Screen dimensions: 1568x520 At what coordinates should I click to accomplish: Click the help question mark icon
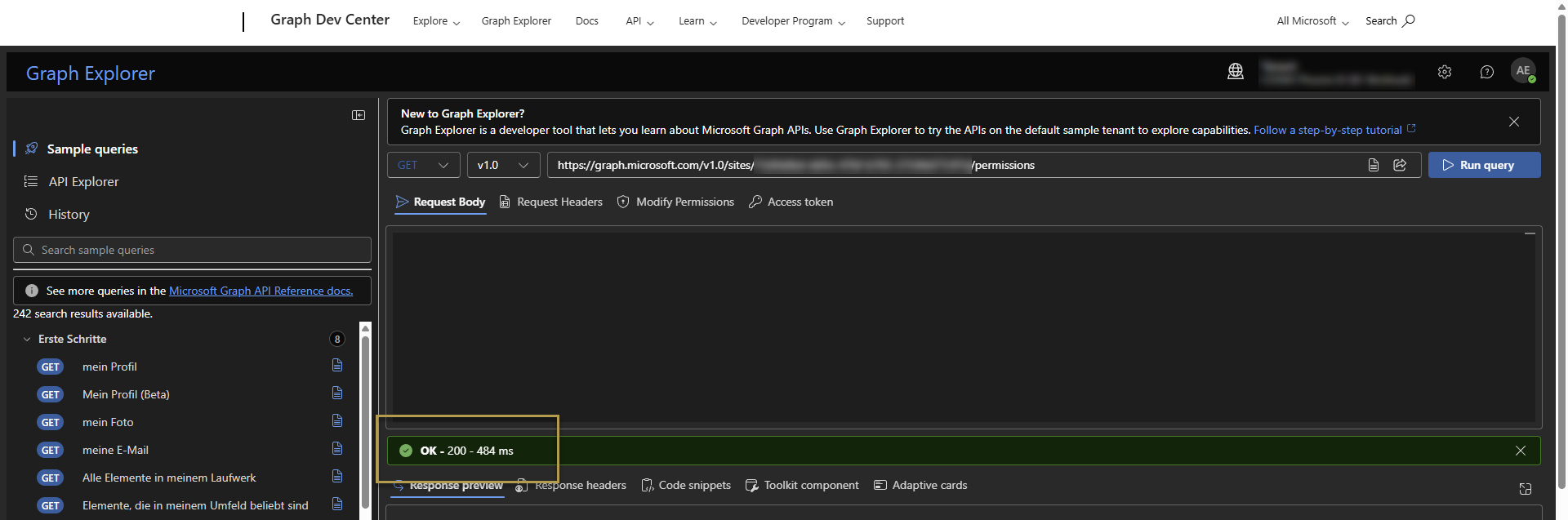[1487, 72]
